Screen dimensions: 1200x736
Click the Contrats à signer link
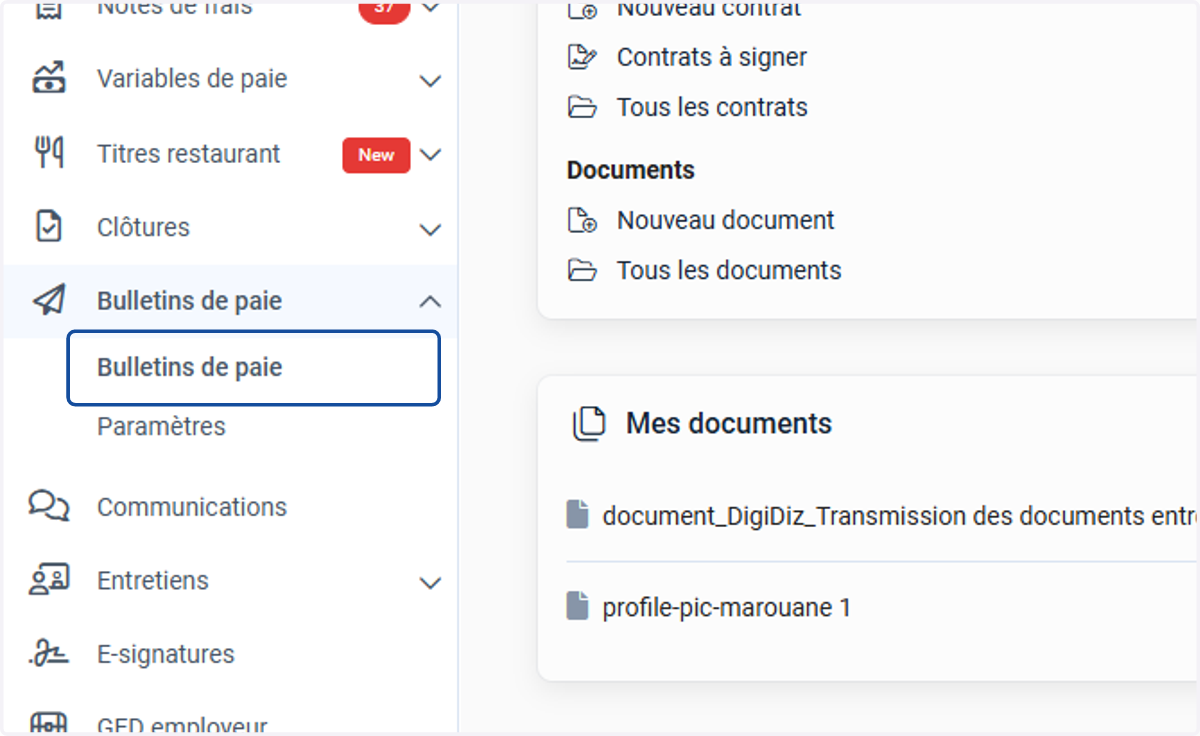(x=712, y=57)
